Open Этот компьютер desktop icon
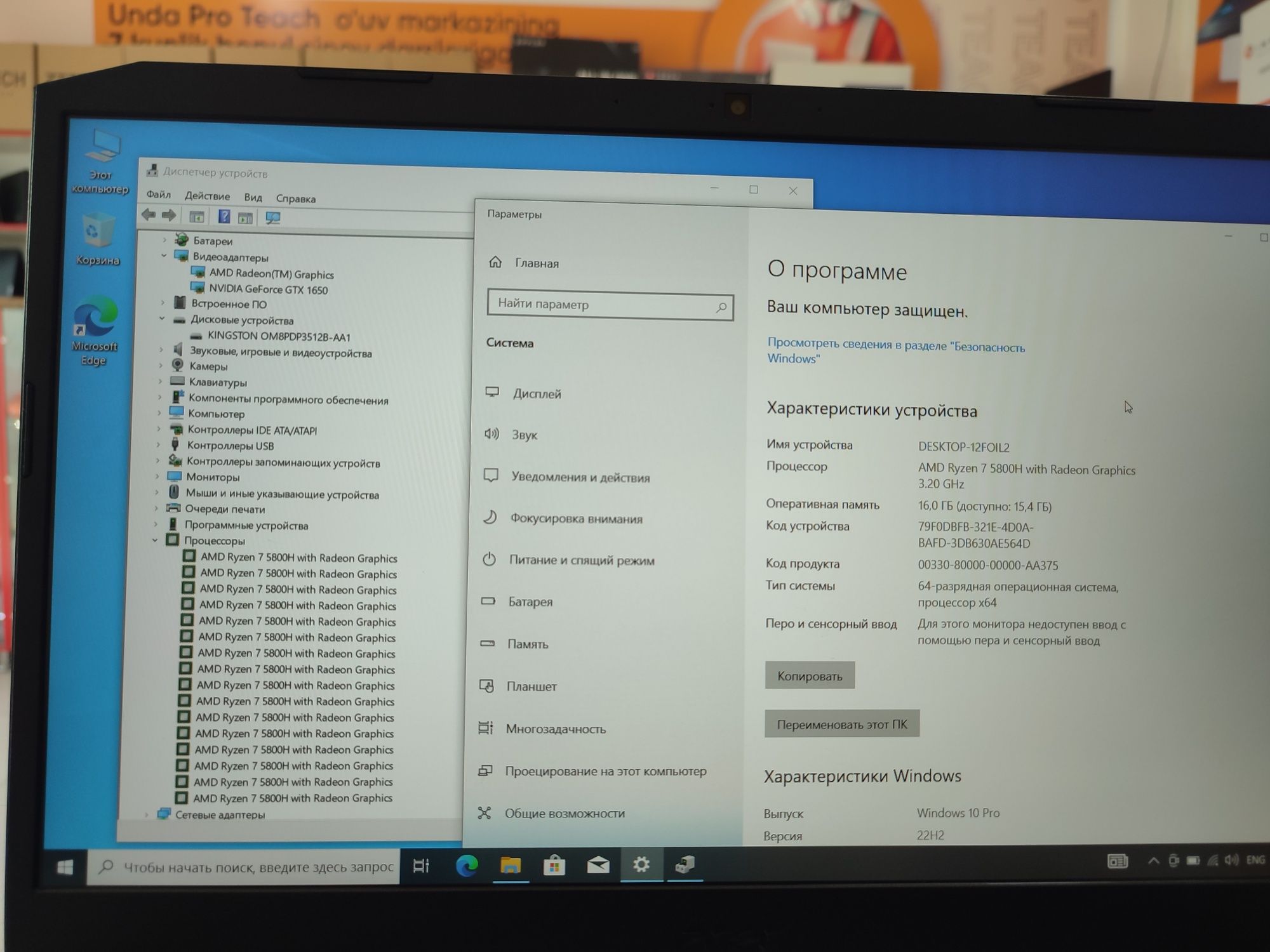Screen dimensions: 1270x952 100,161
